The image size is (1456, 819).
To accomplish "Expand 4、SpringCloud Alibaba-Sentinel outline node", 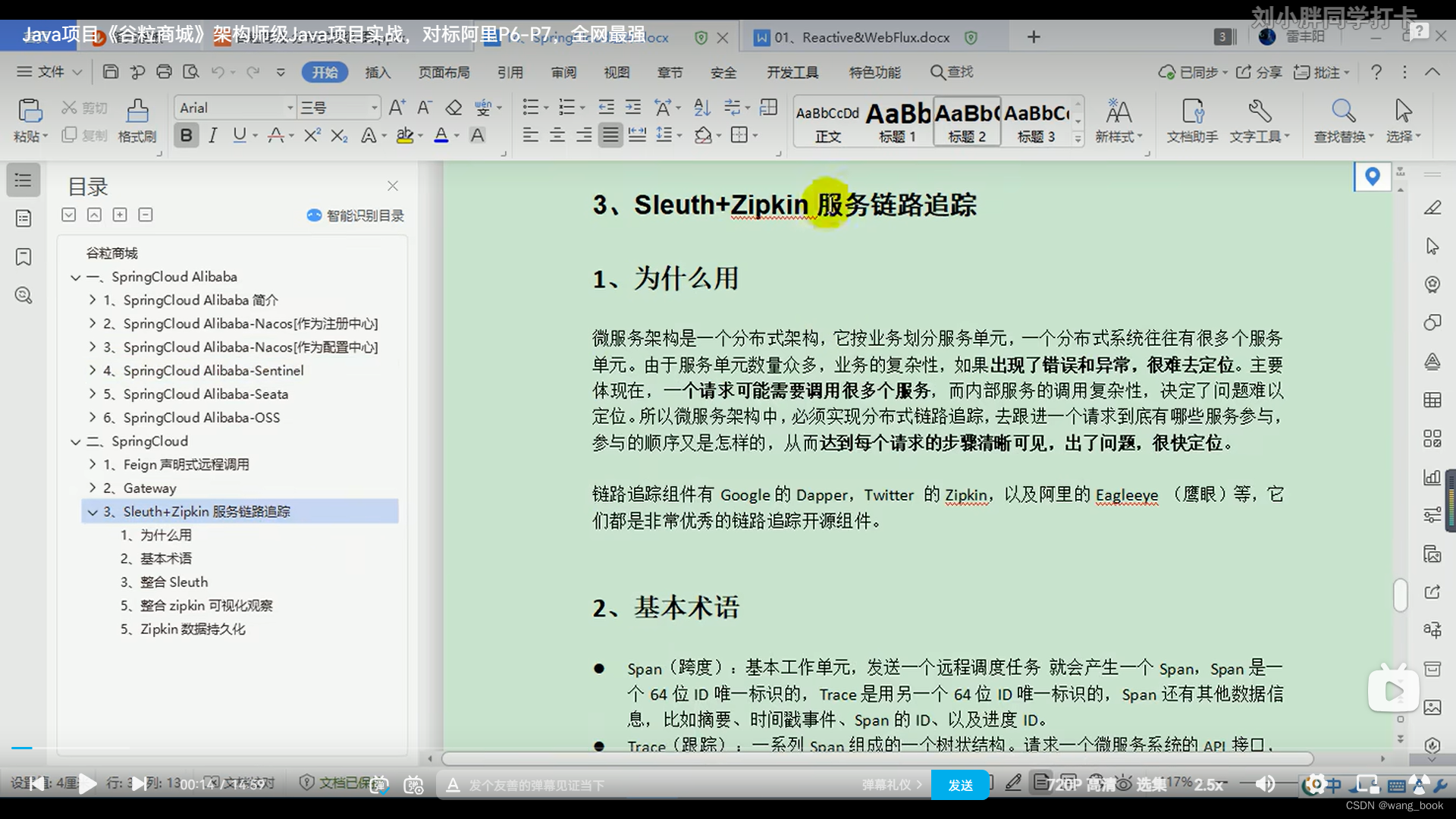I will click(93, 371).
